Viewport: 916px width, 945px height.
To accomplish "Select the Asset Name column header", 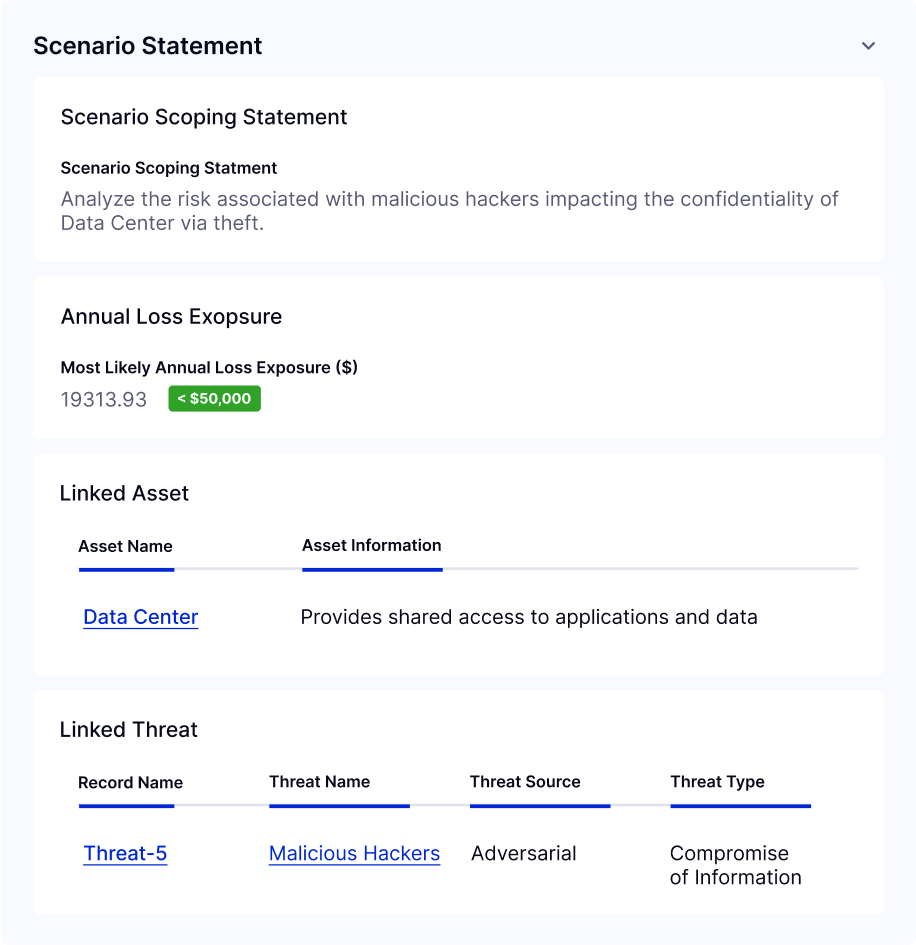I will click(125, 546).
